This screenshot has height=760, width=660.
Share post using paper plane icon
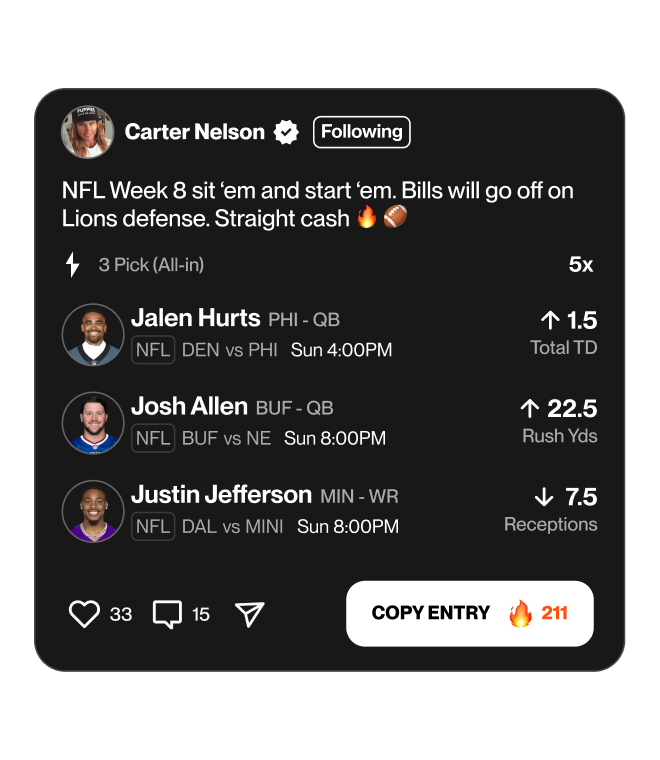(249, 613)
